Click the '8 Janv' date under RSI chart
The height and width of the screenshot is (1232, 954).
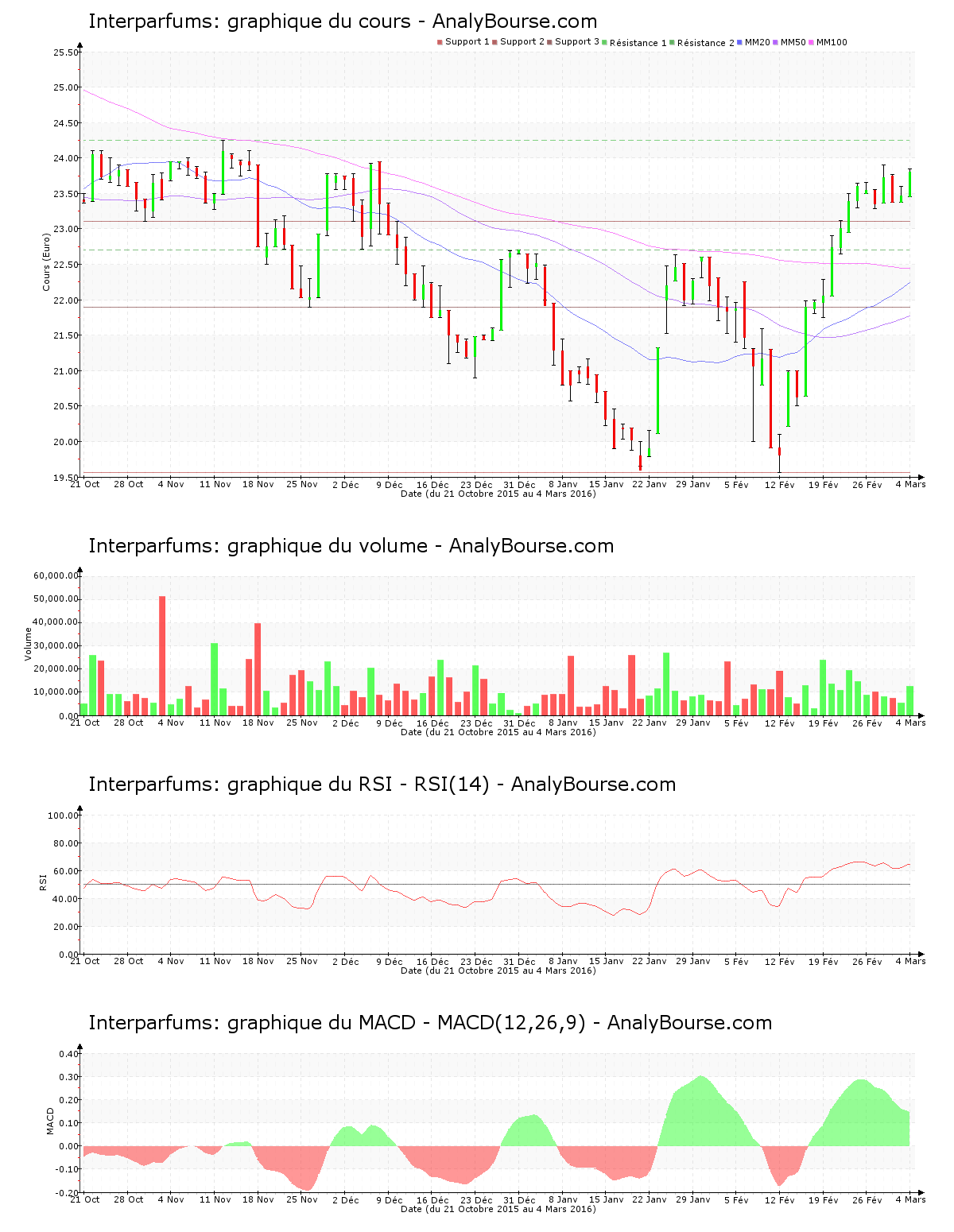pos(563,961)
